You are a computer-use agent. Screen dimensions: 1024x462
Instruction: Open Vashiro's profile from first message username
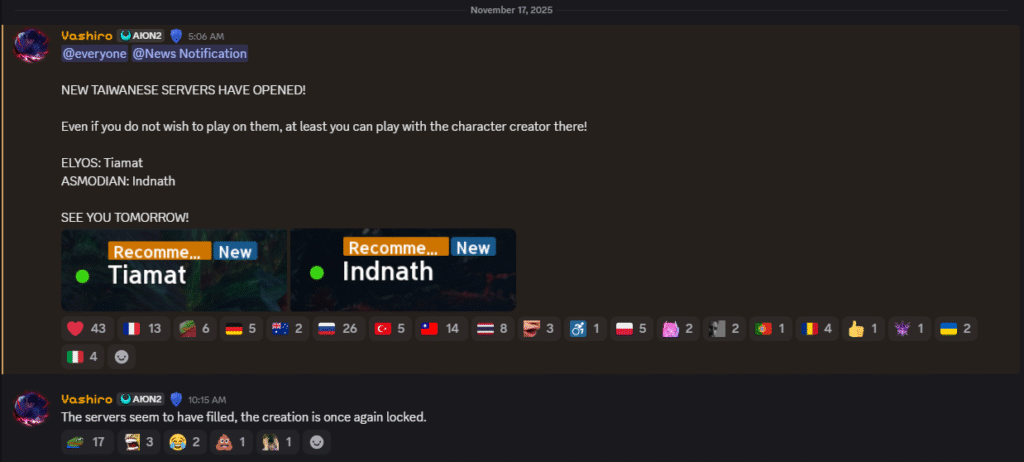87,36
